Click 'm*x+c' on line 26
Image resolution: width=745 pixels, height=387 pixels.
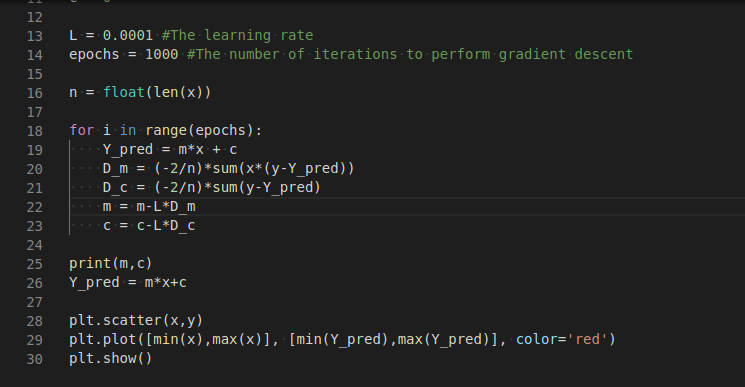pyautogui.click(x=166, y=282)
